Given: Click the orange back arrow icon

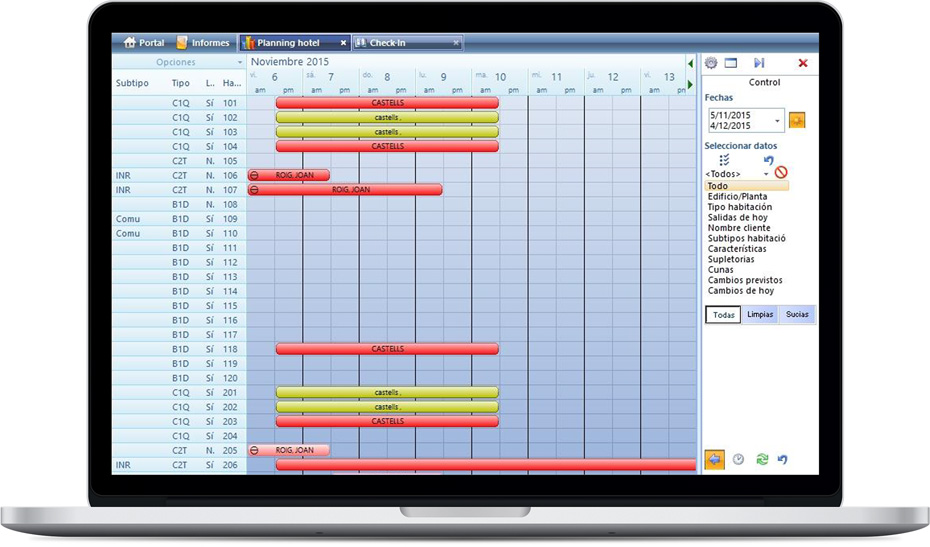Looking at the screenshot, I should (x=715, y=459).
